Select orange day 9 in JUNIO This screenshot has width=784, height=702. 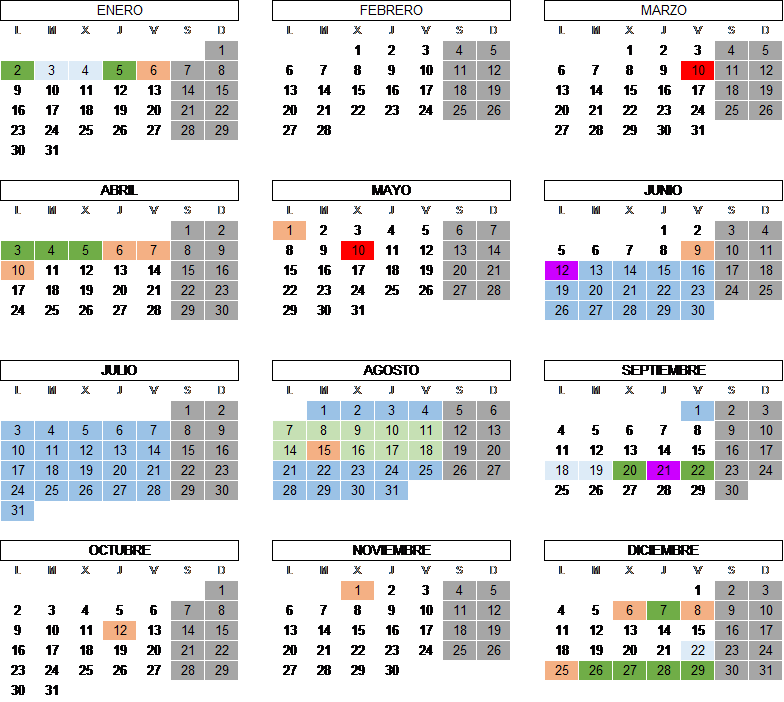(698, 250)
